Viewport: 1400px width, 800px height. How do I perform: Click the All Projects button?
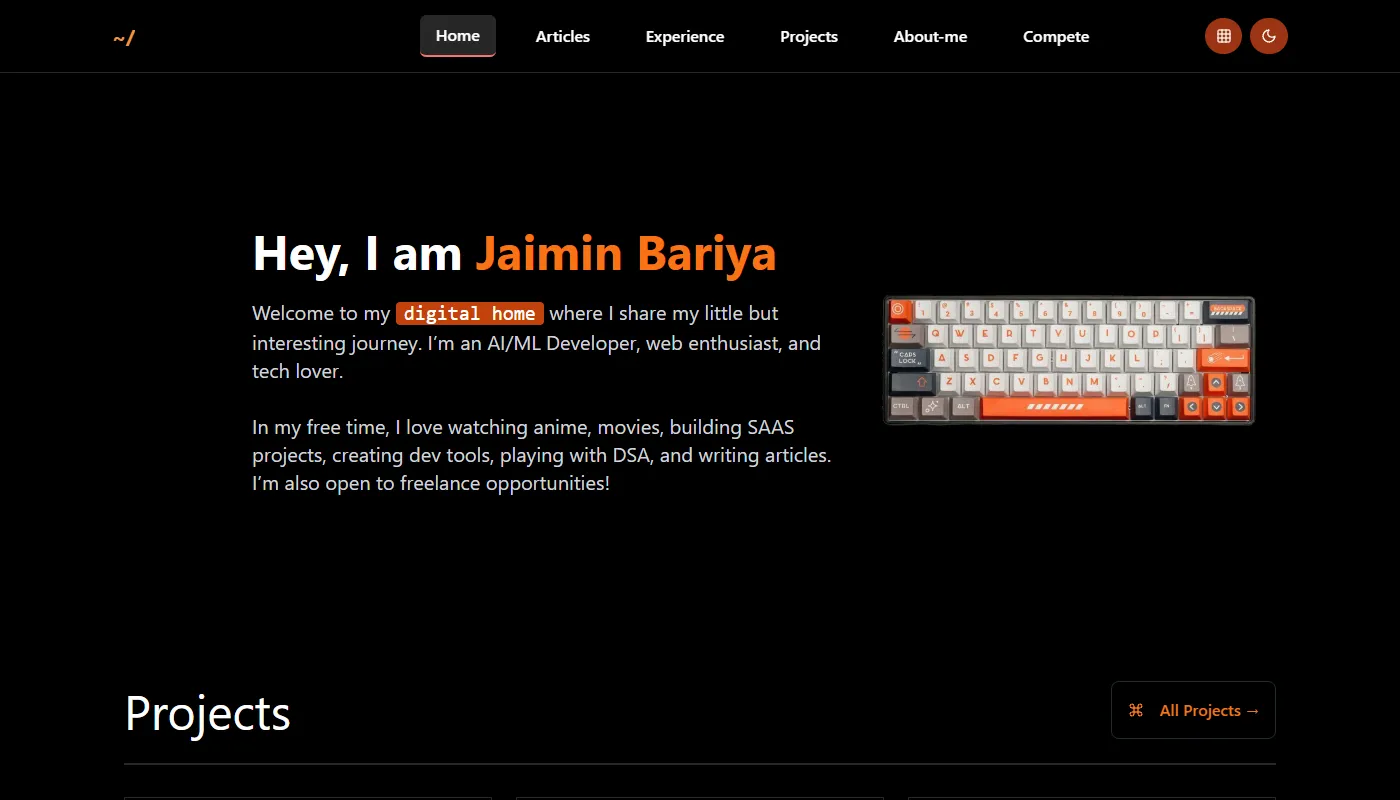(x=1193, y=710)
